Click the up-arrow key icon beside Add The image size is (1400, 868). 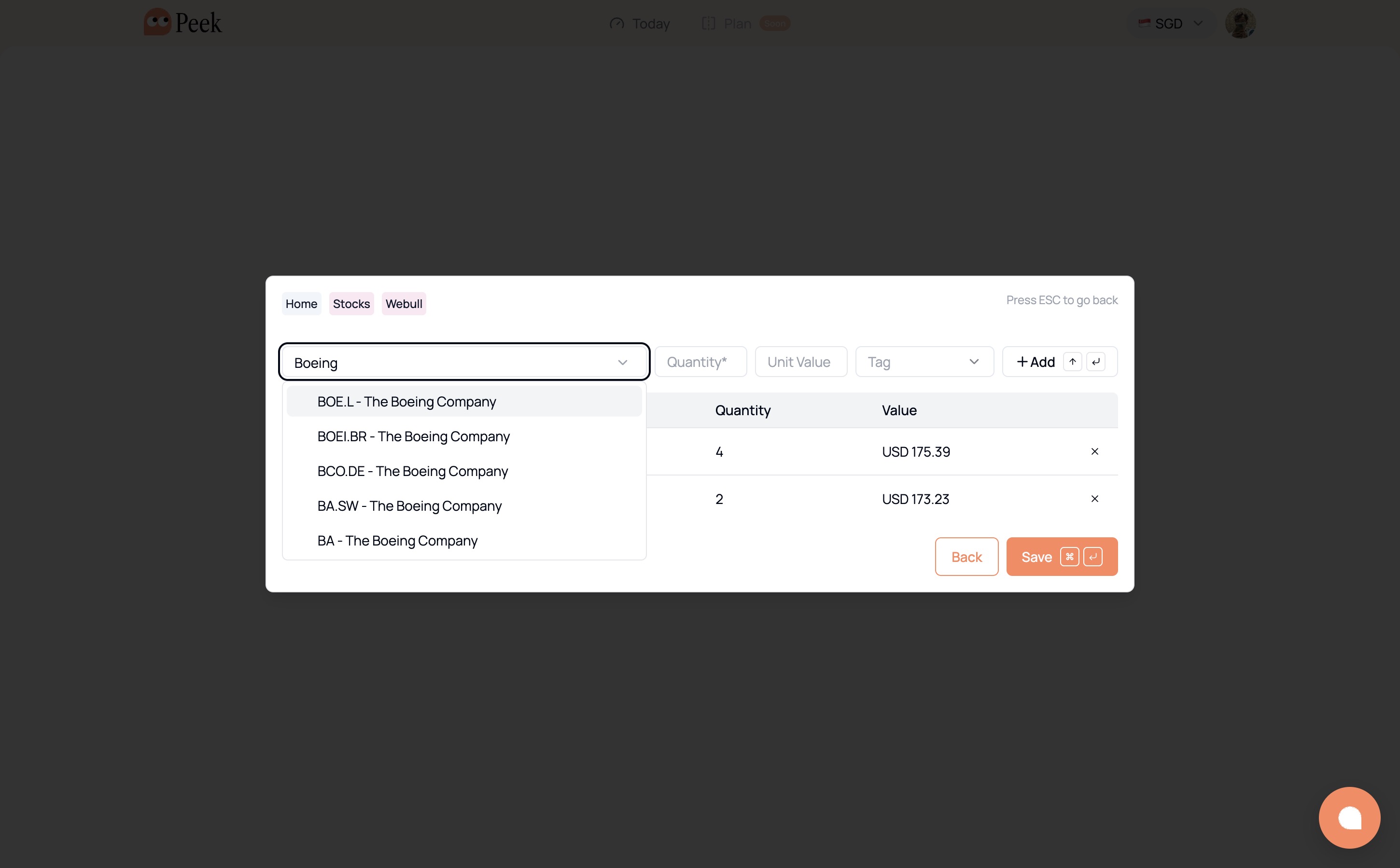pos(1072,362)
